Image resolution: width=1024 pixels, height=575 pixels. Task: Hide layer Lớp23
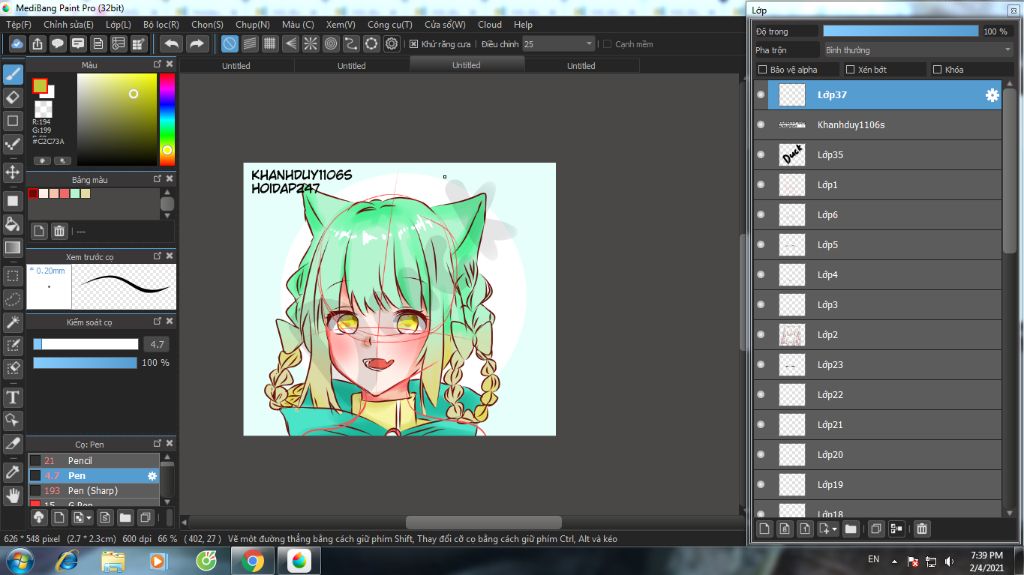(761, 365)
